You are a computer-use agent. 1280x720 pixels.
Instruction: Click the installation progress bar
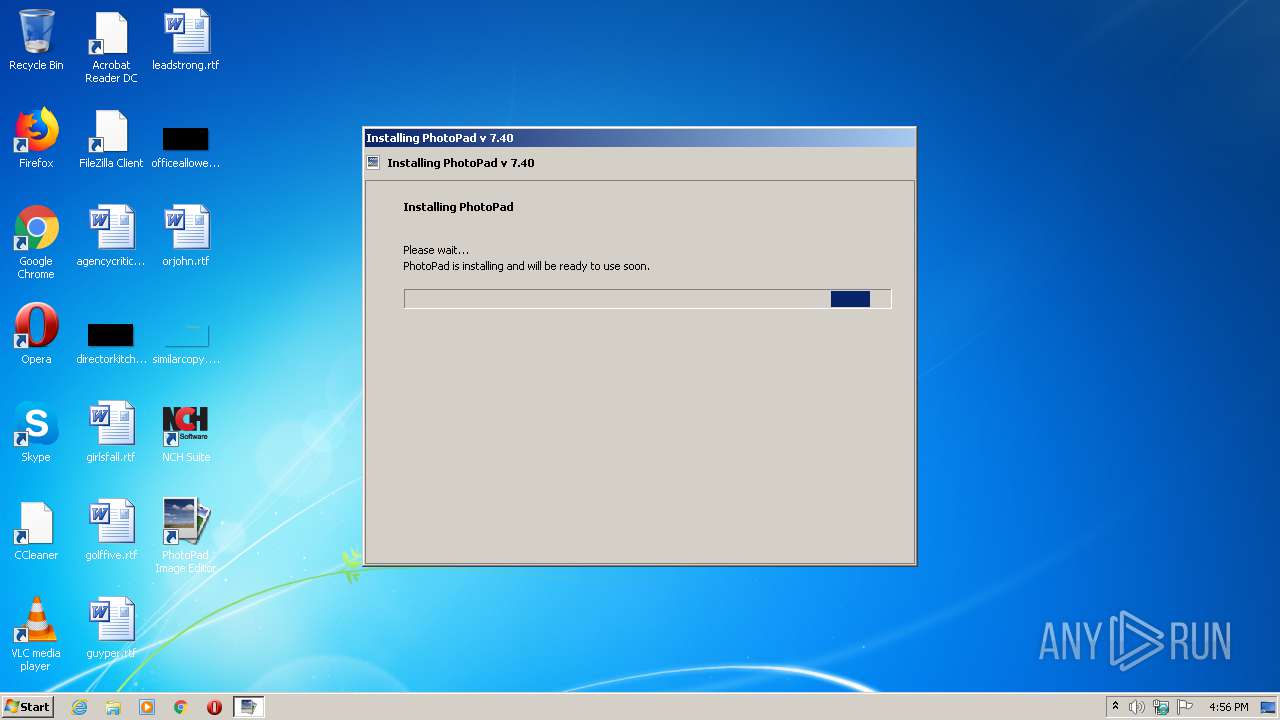(x=647, y=299)
